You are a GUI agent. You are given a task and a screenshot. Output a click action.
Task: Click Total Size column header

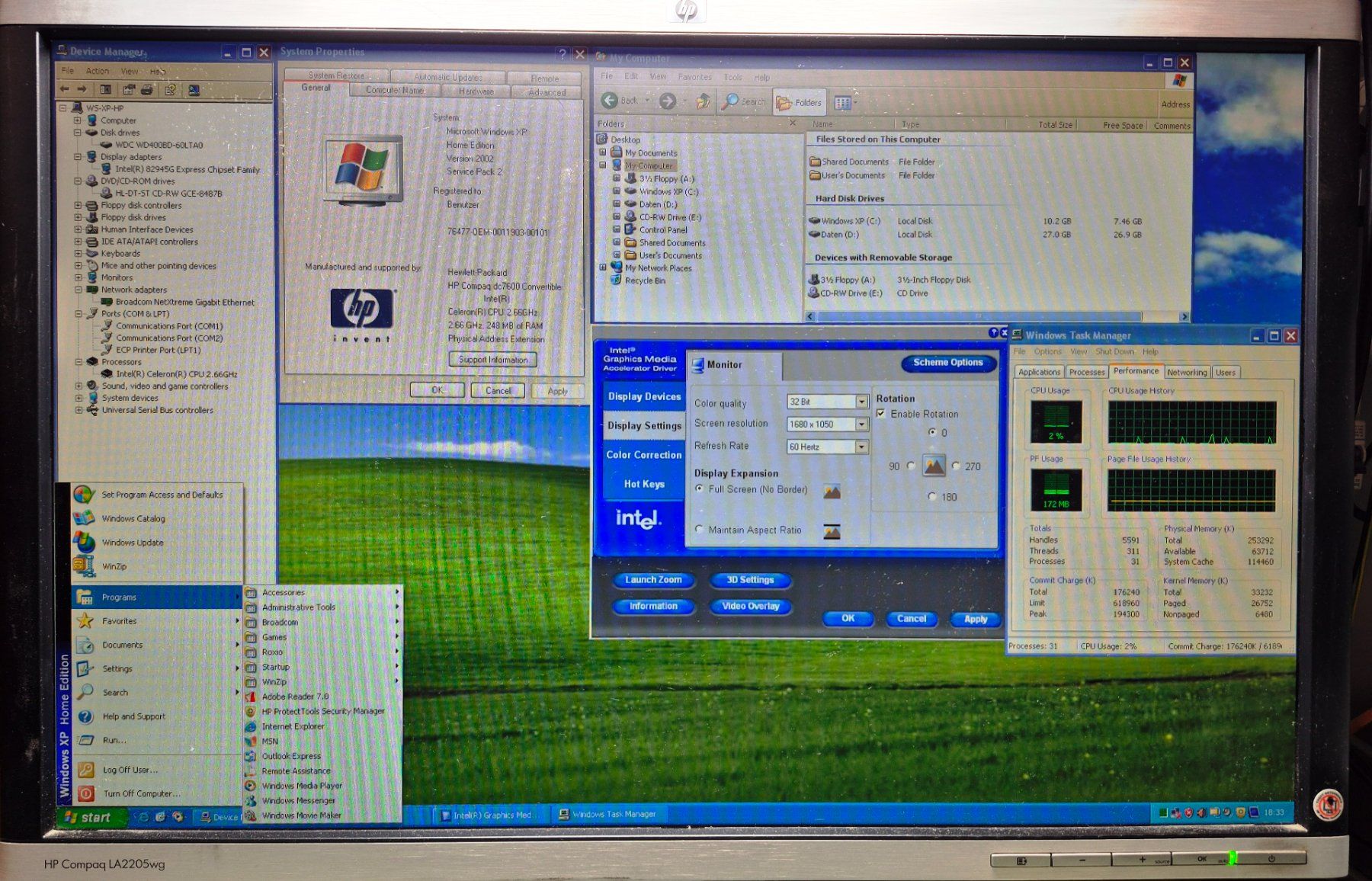click(x=1055, y=125)
